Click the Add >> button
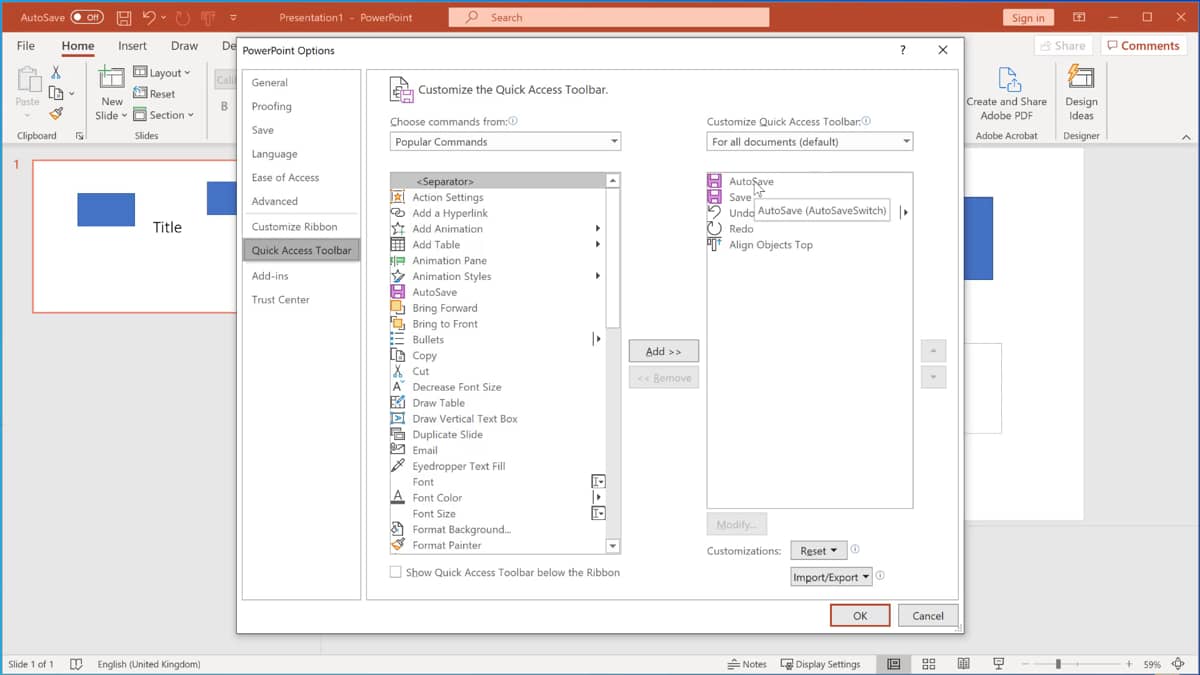 (664, 352)
